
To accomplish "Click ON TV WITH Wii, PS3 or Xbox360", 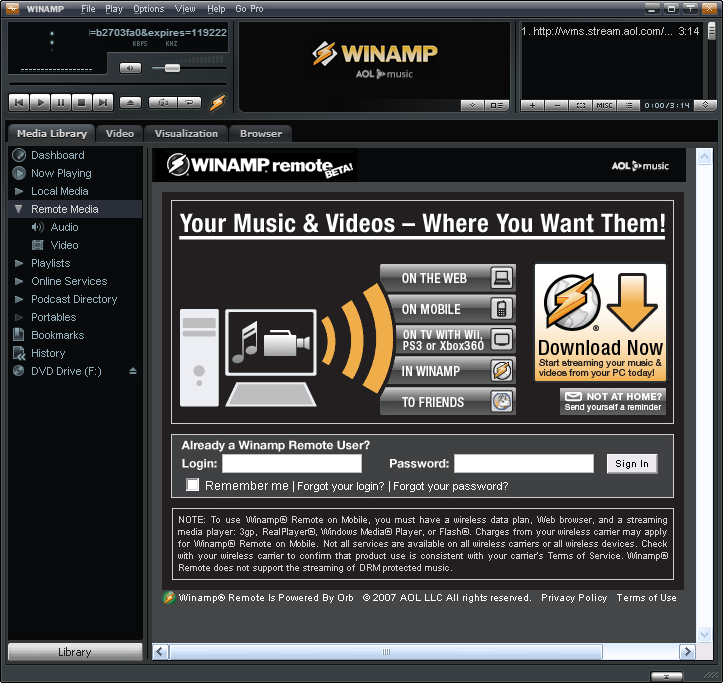I will click(x=454, y=340).
